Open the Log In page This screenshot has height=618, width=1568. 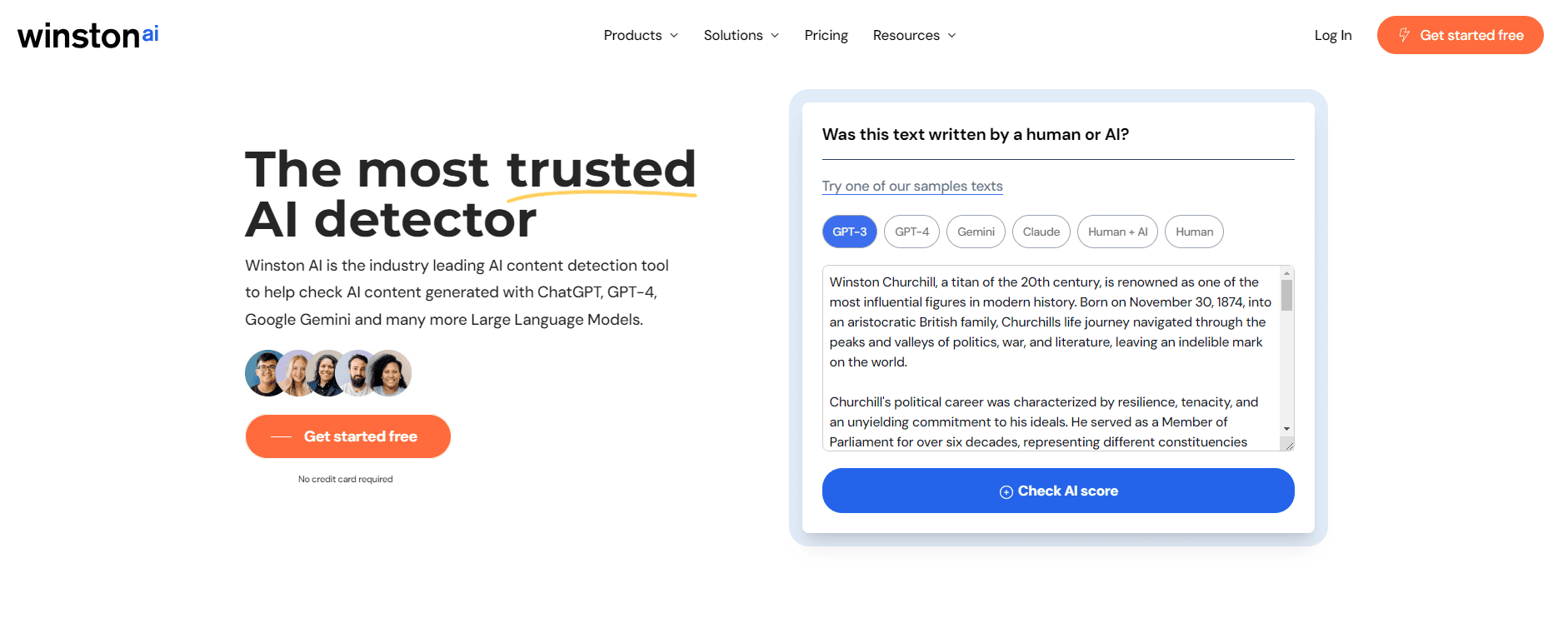click(1332, 35)
